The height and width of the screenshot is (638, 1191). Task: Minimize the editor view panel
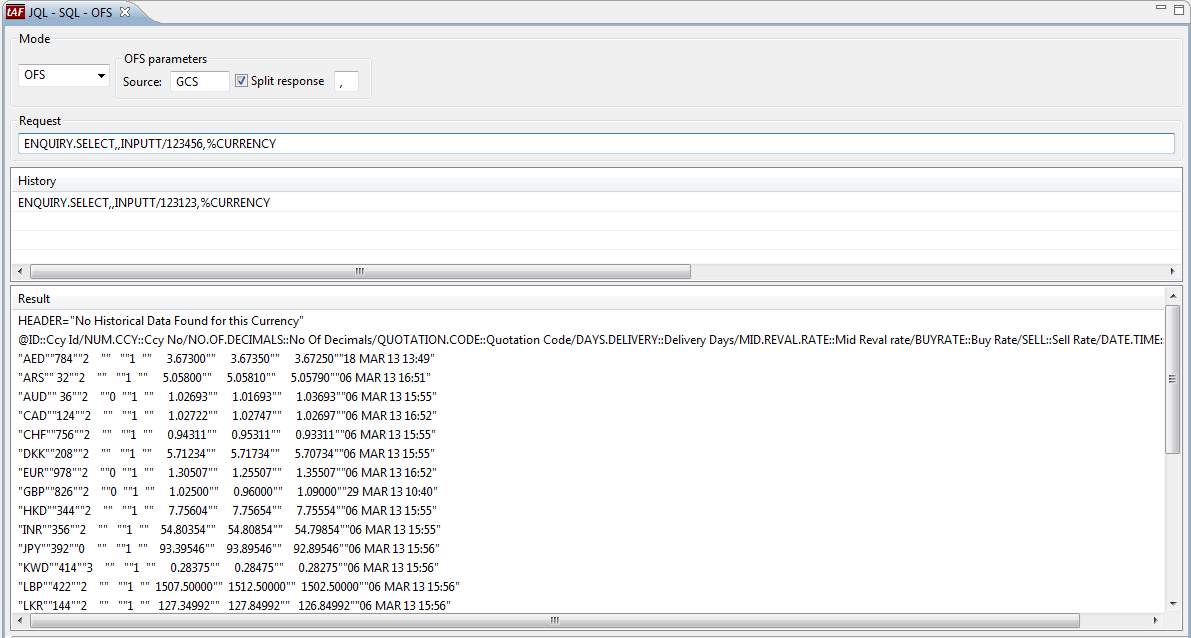coord(1161,9)
